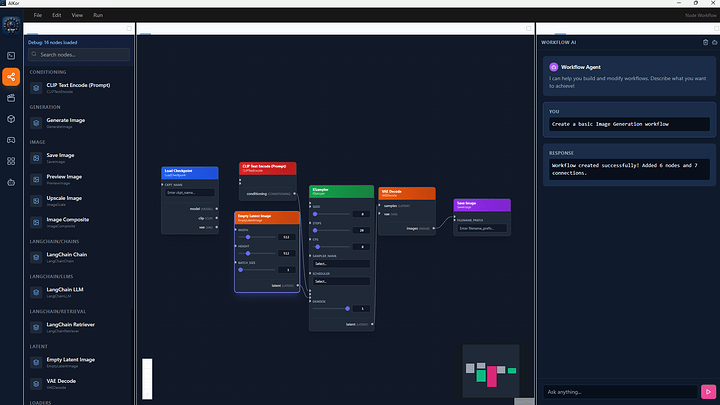This screenshot has width=720, height=405.
Task: Open the File menu
Action: coord(37,16)
